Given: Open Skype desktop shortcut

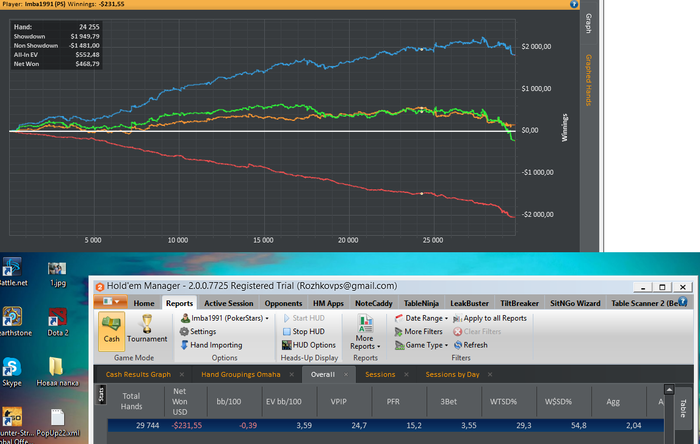Looking at the screenshot, I should (12, 372).
